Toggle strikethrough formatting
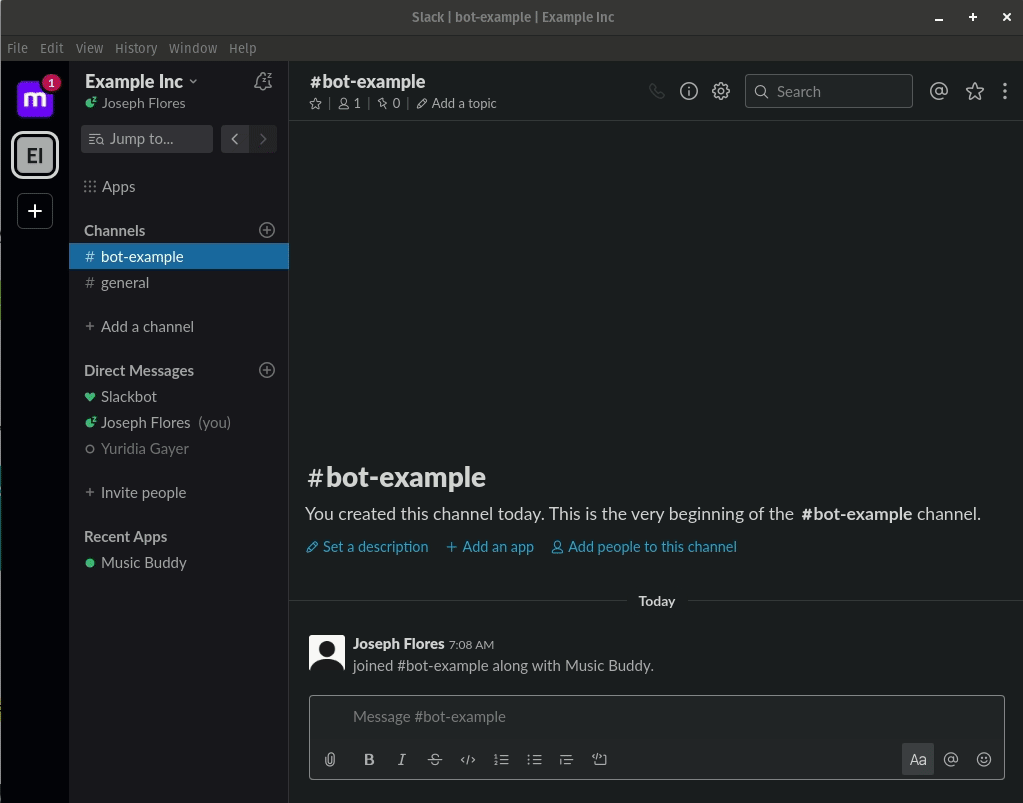This screenshot has height=803, width=1023. click(435, 759)
